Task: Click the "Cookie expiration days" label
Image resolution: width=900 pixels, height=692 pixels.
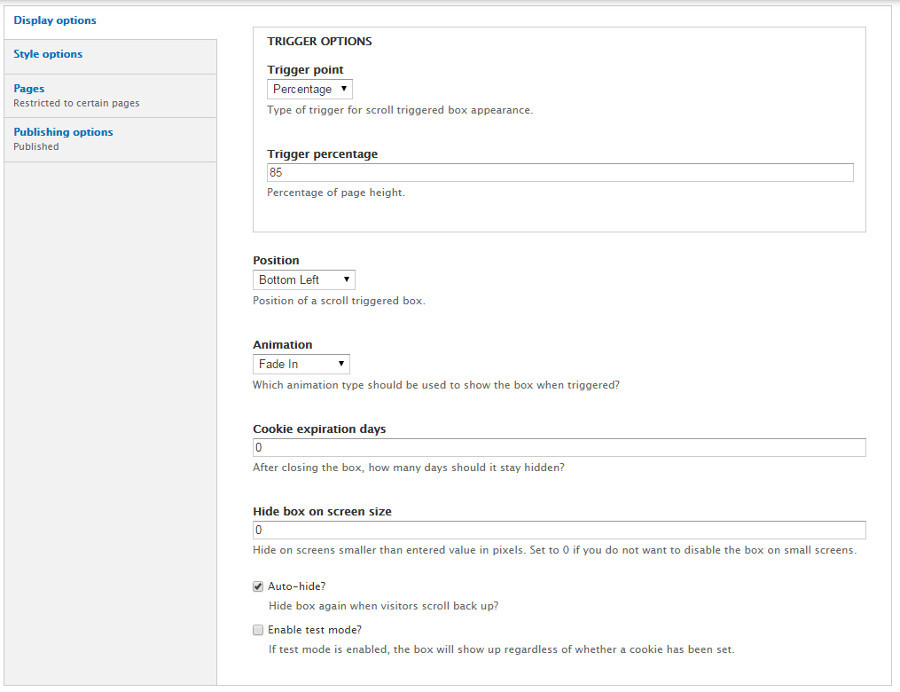Action: tap(319, 429)
